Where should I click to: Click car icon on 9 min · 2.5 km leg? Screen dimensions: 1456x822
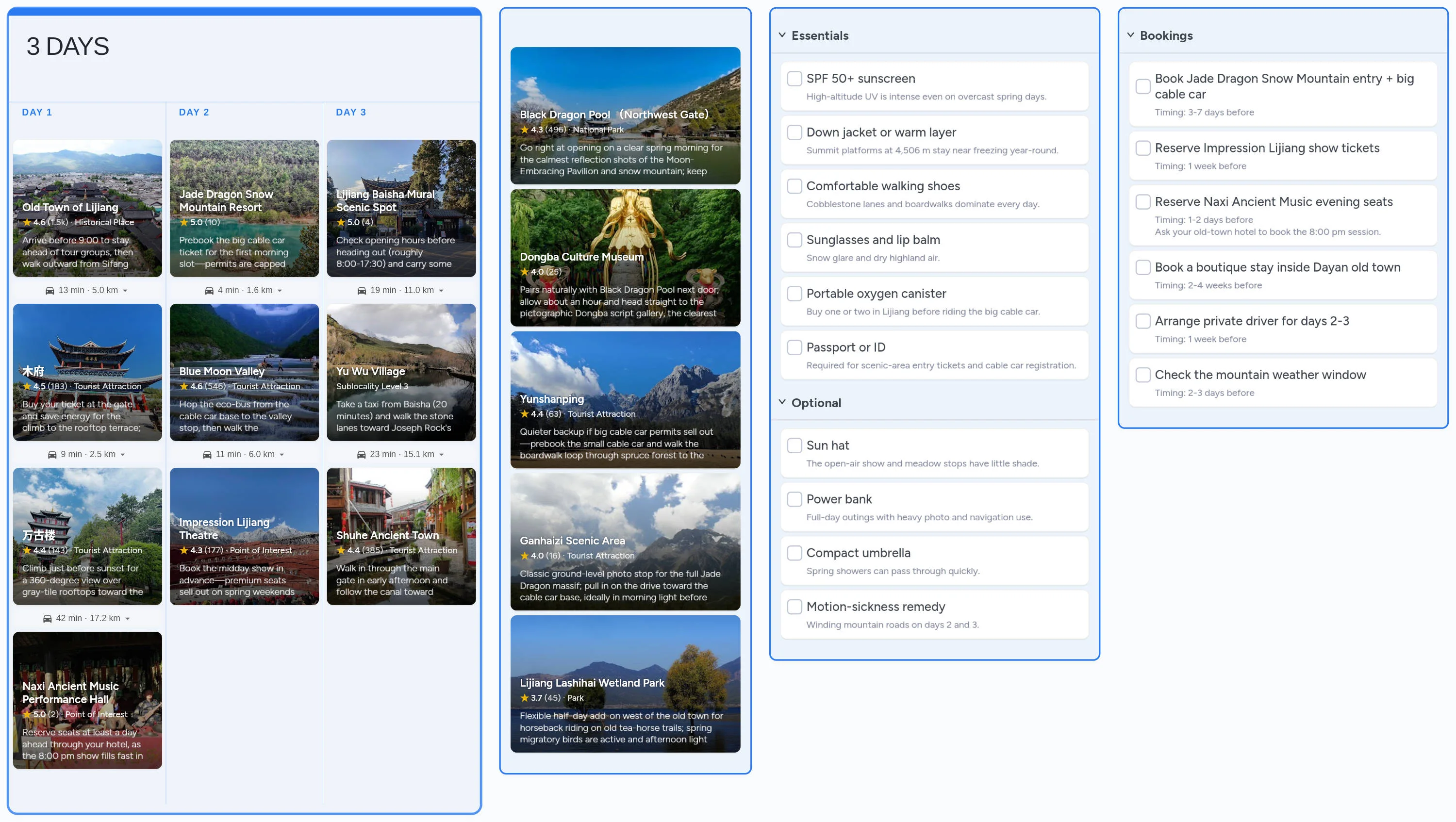pos(52,454)
